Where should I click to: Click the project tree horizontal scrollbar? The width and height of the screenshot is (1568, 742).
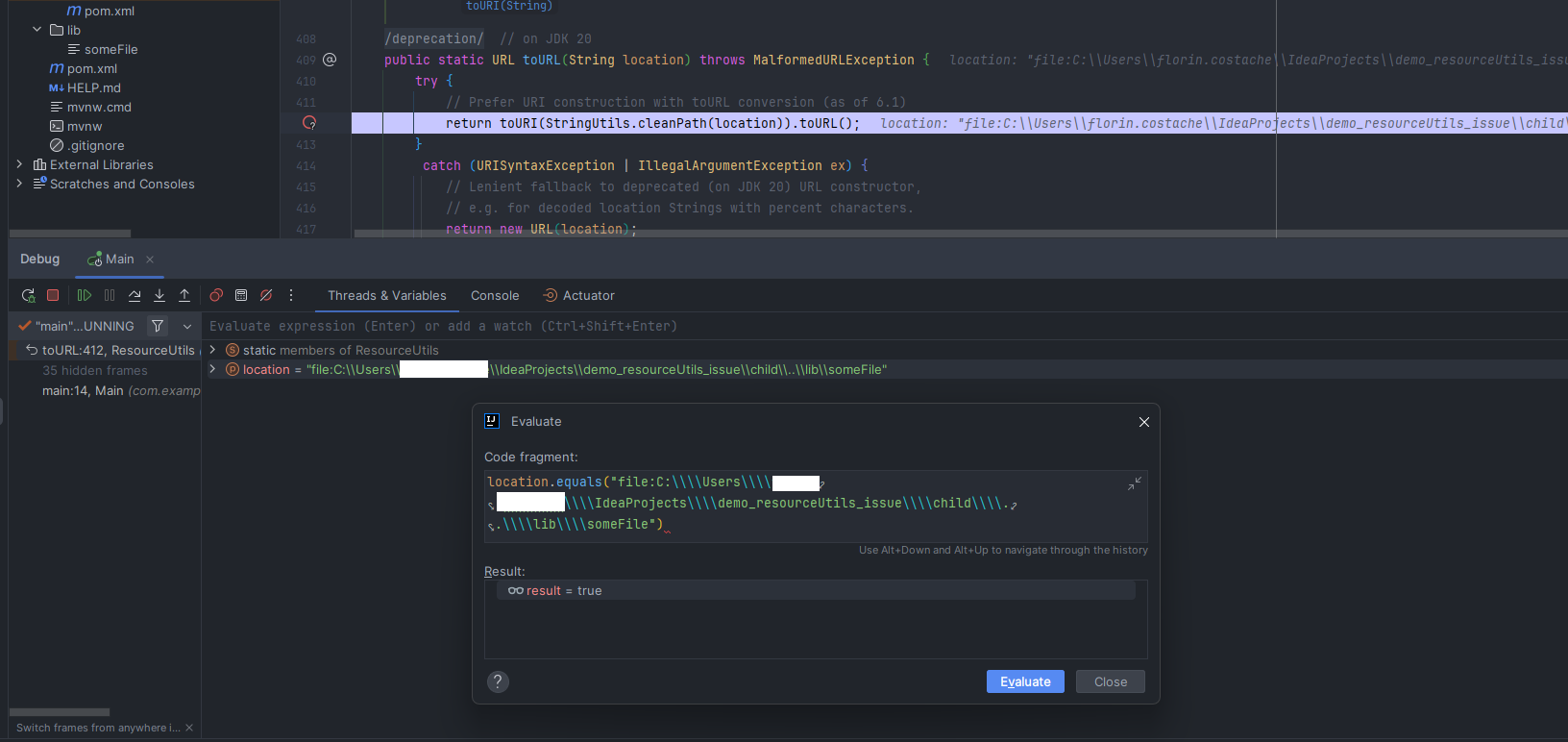coord(70,234)
